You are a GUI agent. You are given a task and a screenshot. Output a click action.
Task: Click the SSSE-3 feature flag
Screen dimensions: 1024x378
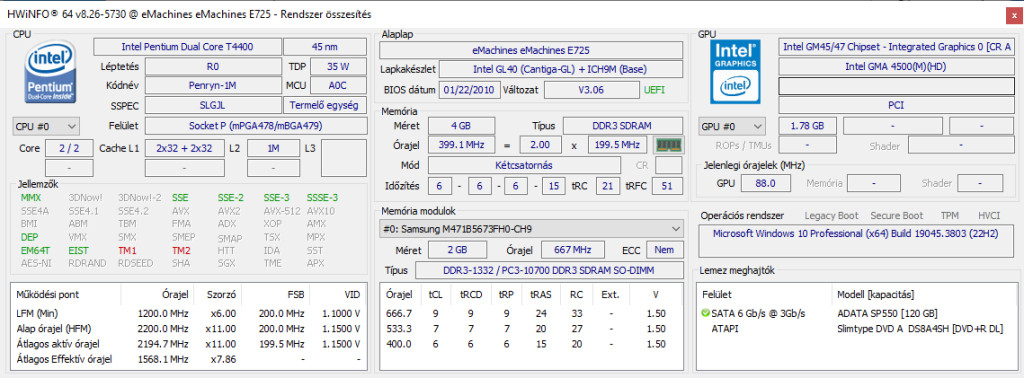(323, 197)
